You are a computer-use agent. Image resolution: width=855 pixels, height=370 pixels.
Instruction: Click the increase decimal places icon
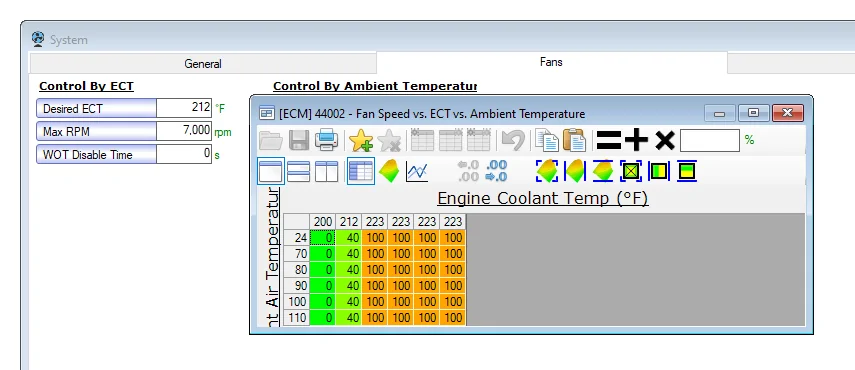coord(496,171)
